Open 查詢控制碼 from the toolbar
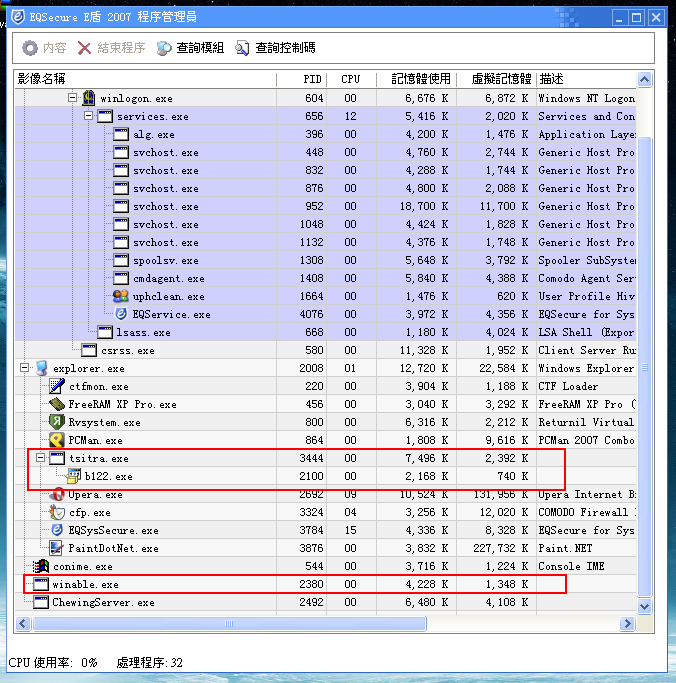 click(x=275, y=48)
